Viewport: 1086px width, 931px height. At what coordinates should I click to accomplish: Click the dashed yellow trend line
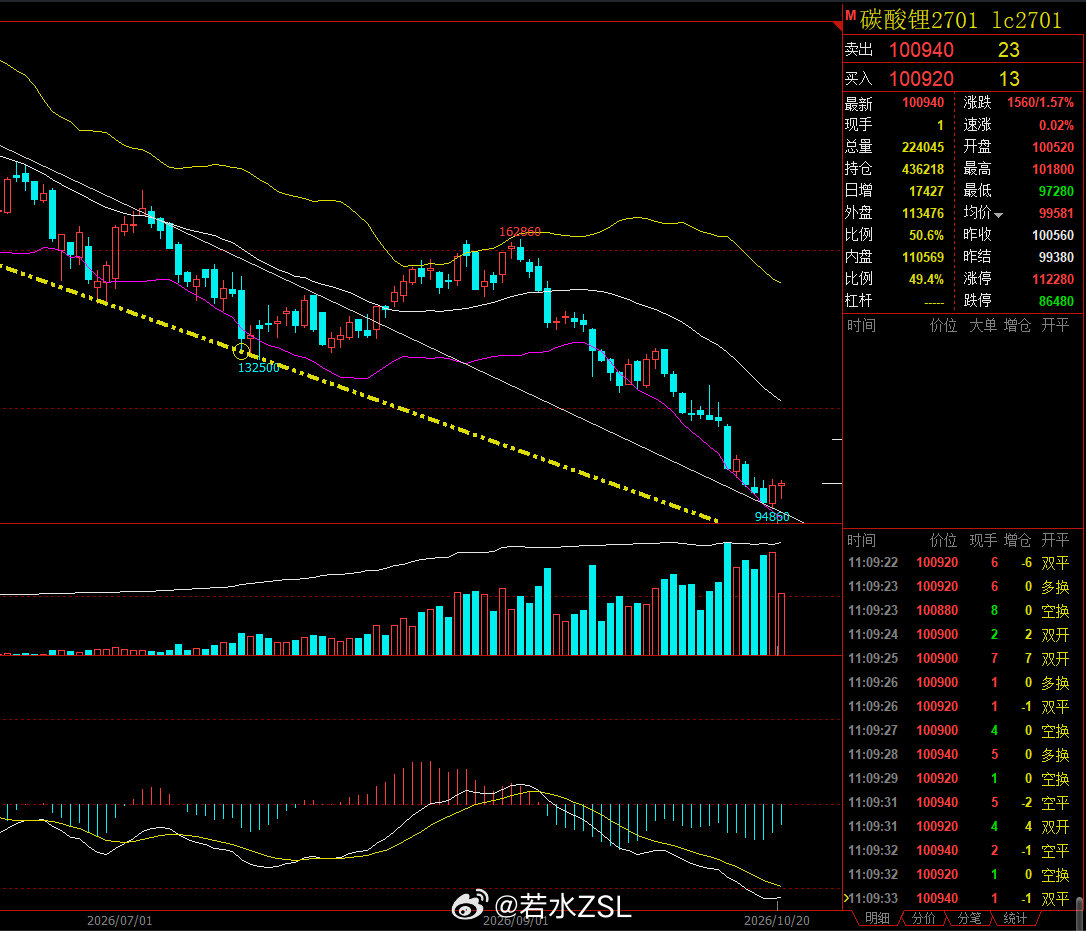(360, 394)
